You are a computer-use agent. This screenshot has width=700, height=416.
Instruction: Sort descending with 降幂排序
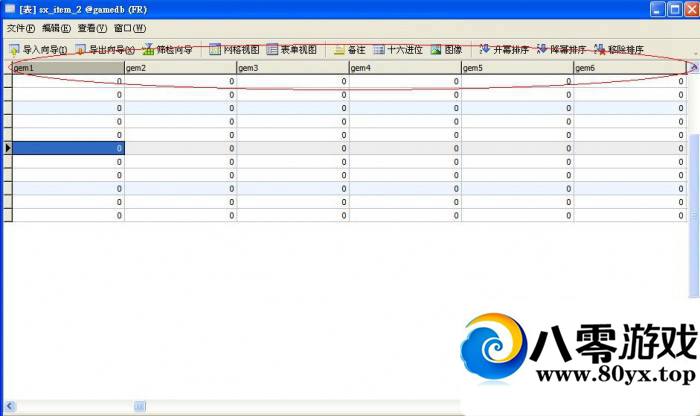pos(542,49)
